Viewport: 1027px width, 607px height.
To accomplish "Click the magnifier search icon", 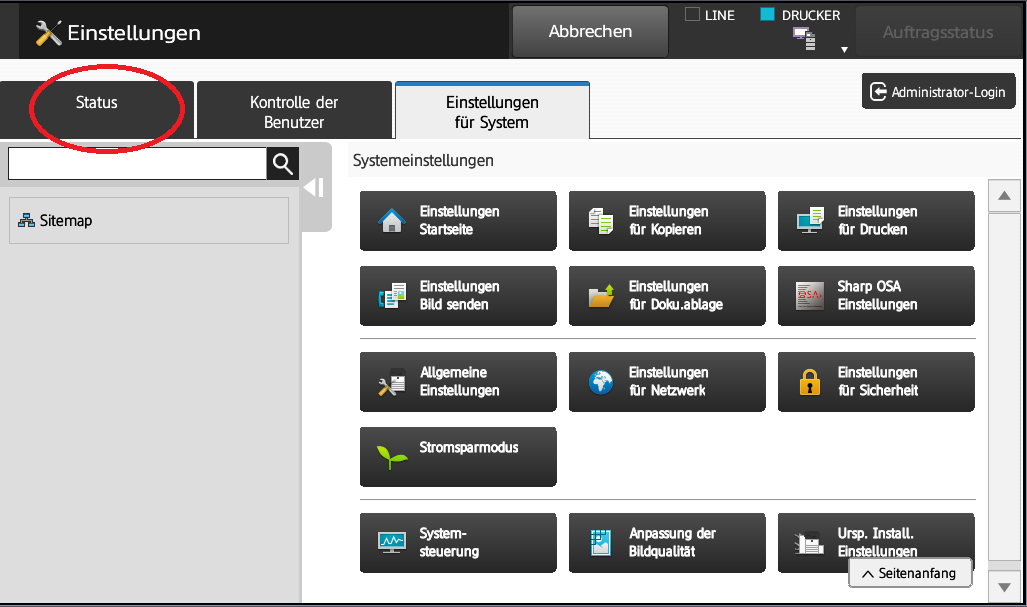I will click(282, 164).
